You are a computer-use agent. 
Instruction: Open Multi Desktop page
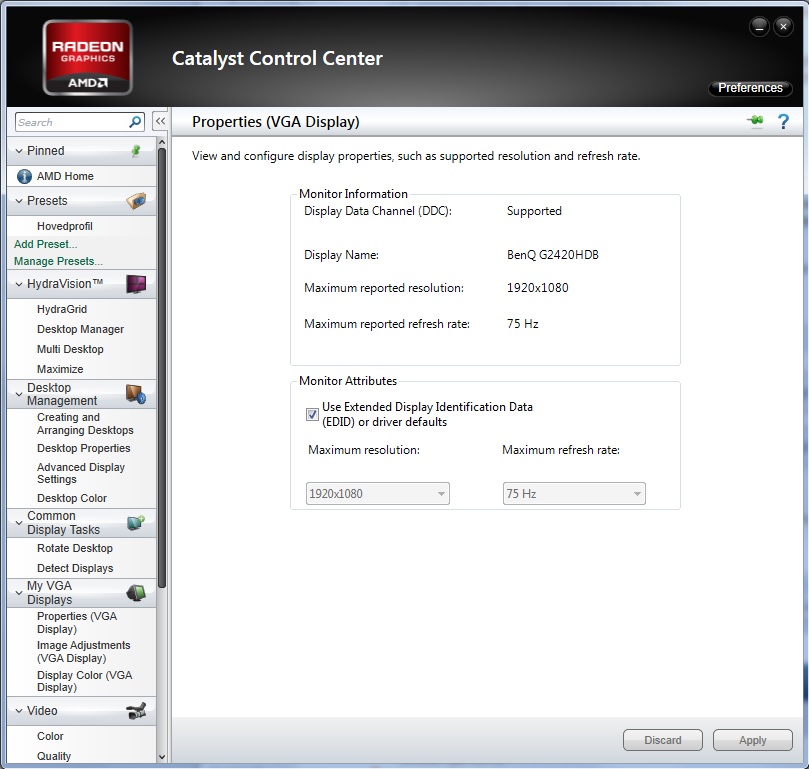[70, 349]
